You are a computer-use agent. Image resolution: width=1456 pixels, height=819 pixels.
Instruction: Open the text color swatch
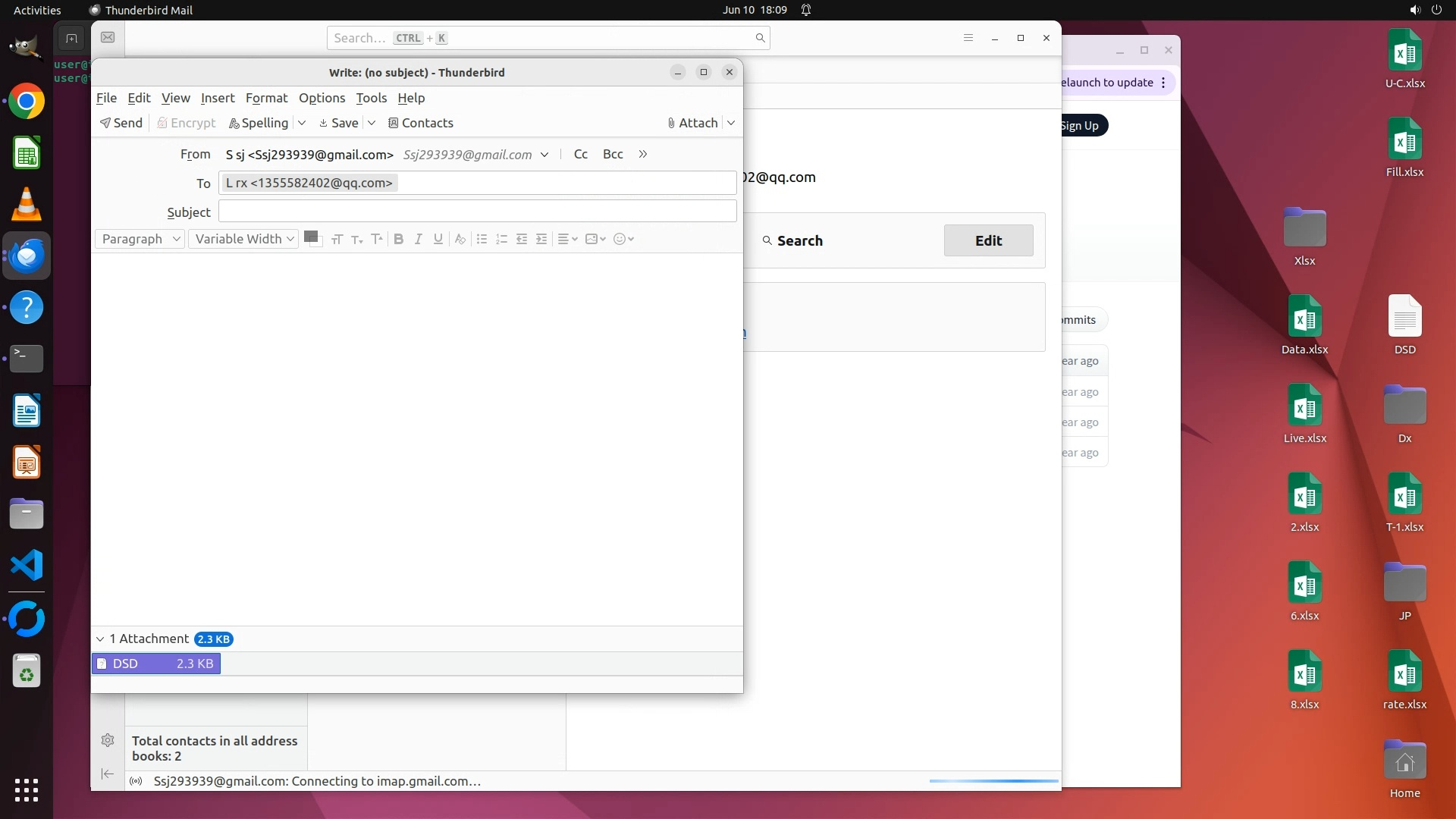pos(310,237)
